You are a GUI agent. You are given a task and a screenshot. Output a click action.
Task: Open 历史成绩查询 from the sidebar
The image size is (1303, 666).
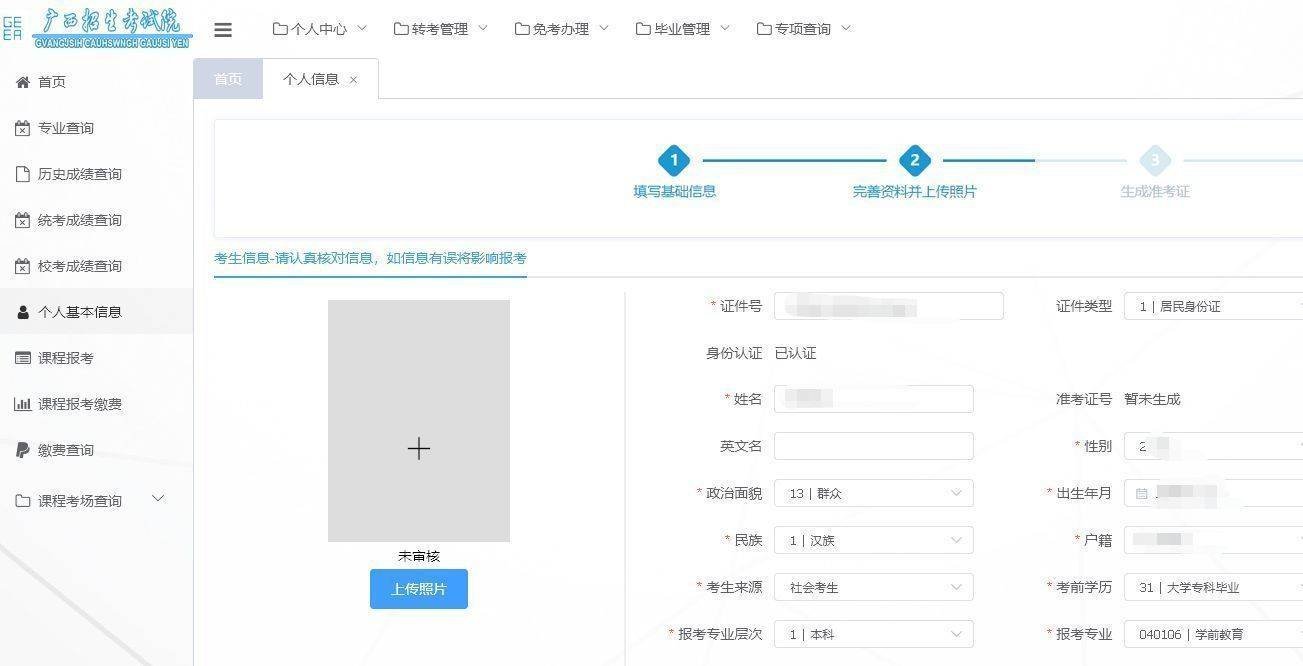tap(23, 173)
